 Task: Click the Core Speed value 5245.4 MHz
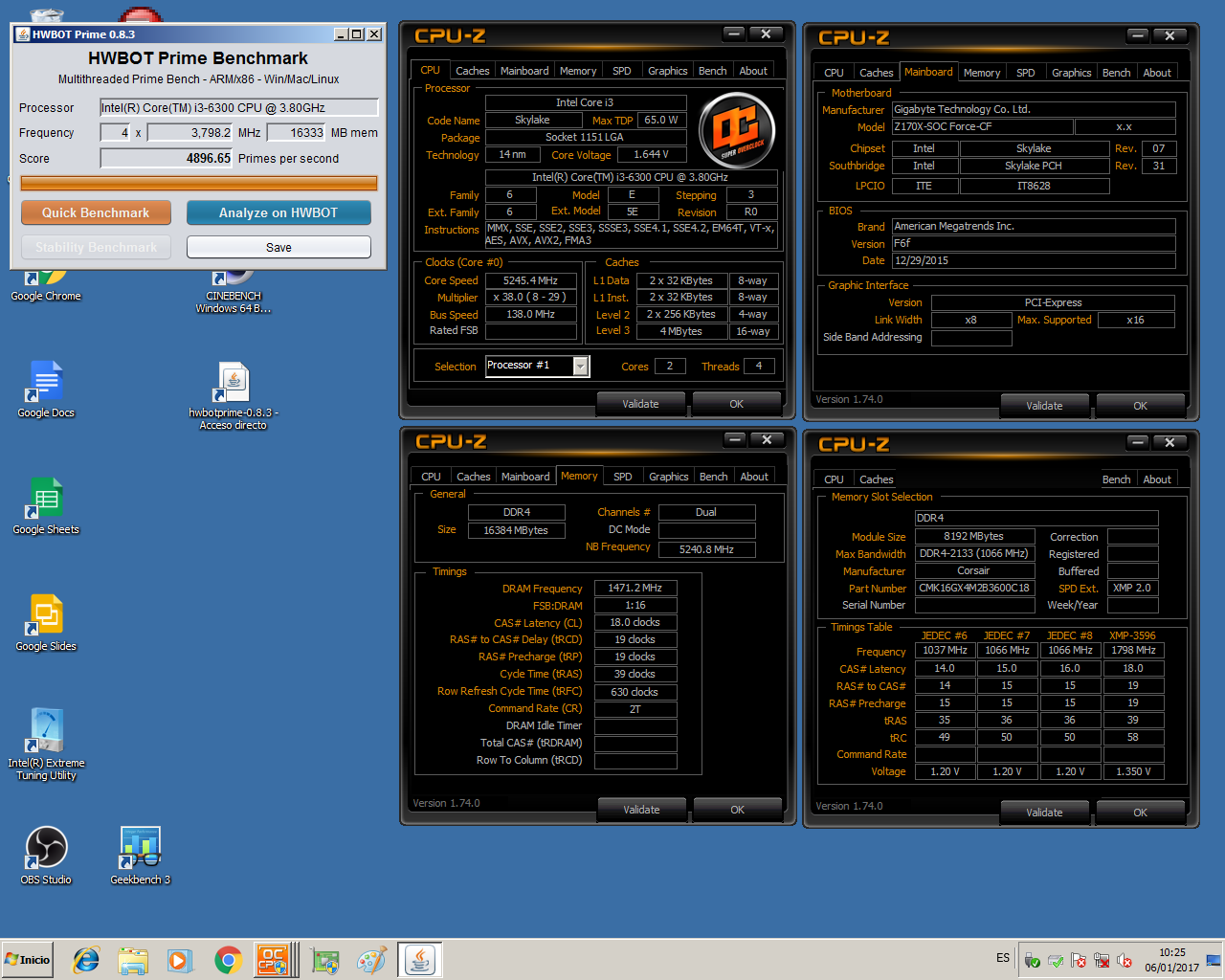530,280
